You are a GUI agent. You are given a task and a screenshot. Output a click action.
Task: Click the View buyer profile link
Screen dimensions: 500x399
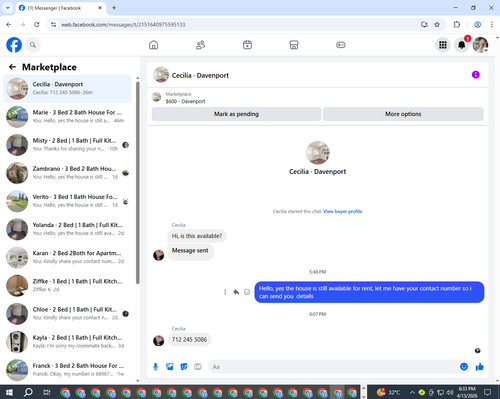(x=342, y=211)
